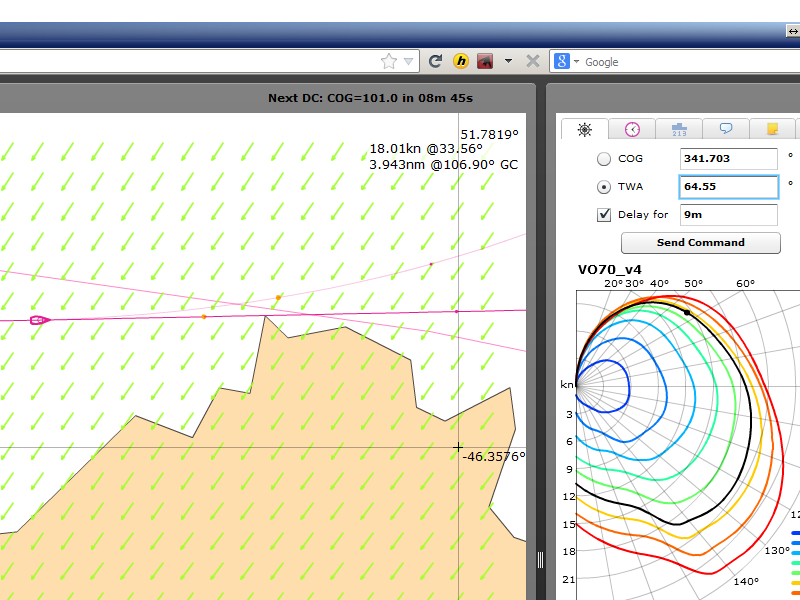
Task: Stop page loading with the X icon
Action: coord(533,62)
